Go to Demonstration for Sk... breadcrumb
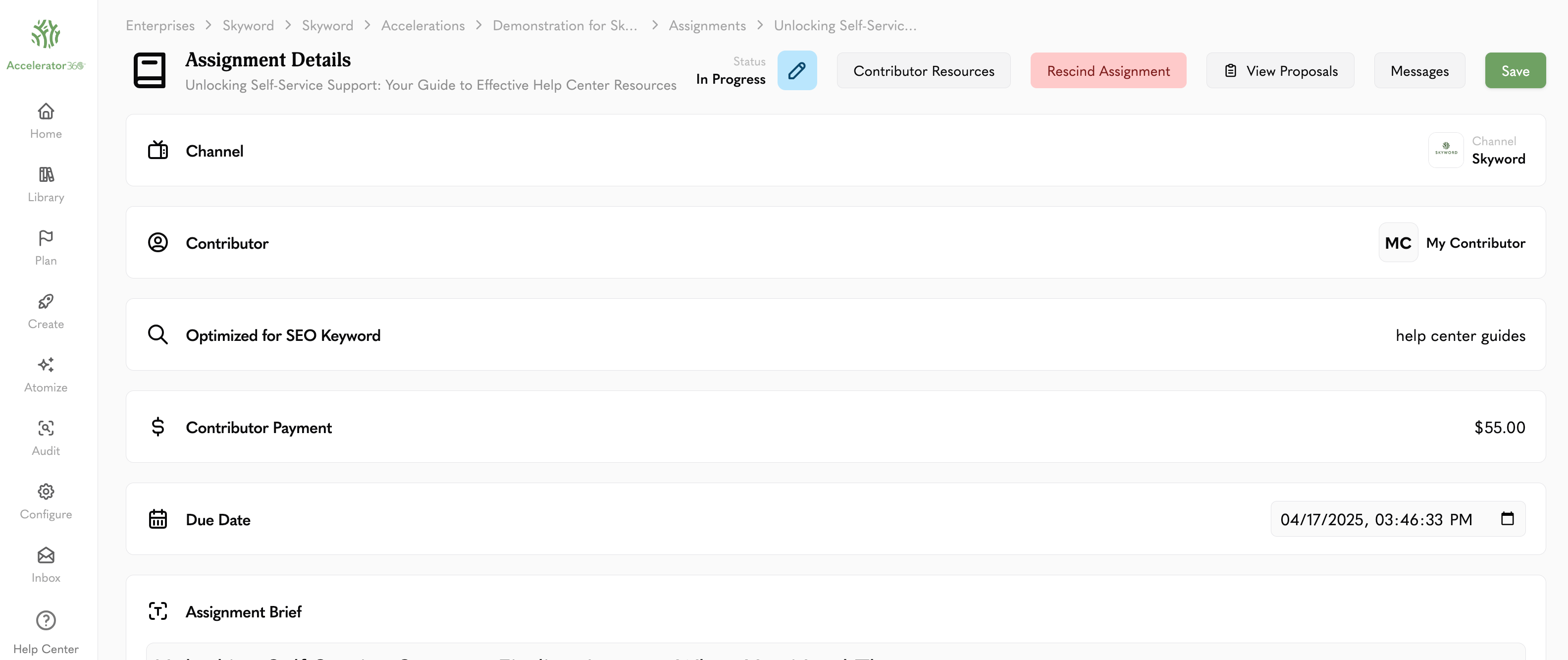This screenshot has height=660, width=1568. click(x=565, y=26)
